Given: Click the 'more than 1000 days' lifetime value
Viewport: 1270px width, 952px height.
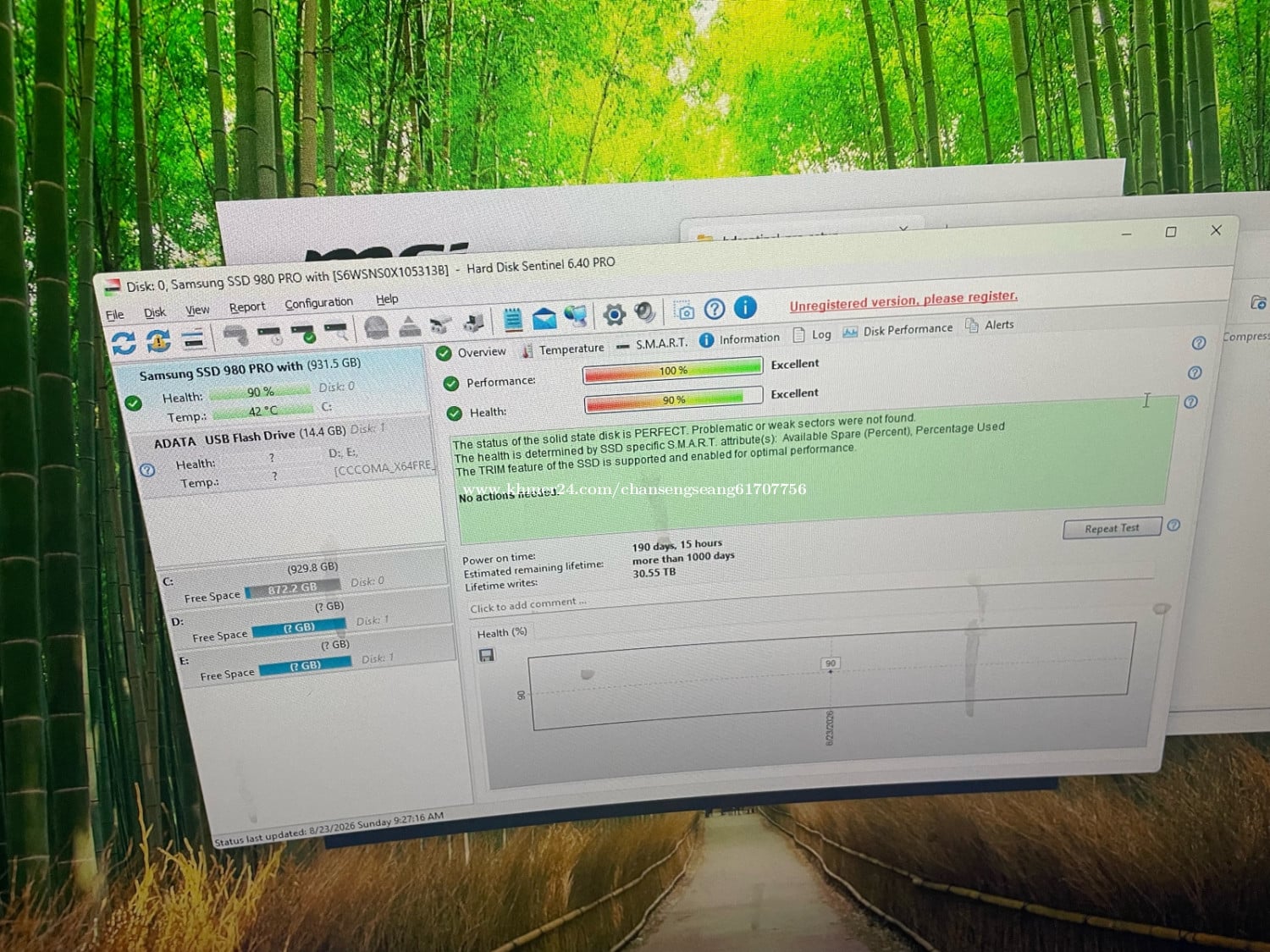Looking at the screenshot, I should 683,558.
